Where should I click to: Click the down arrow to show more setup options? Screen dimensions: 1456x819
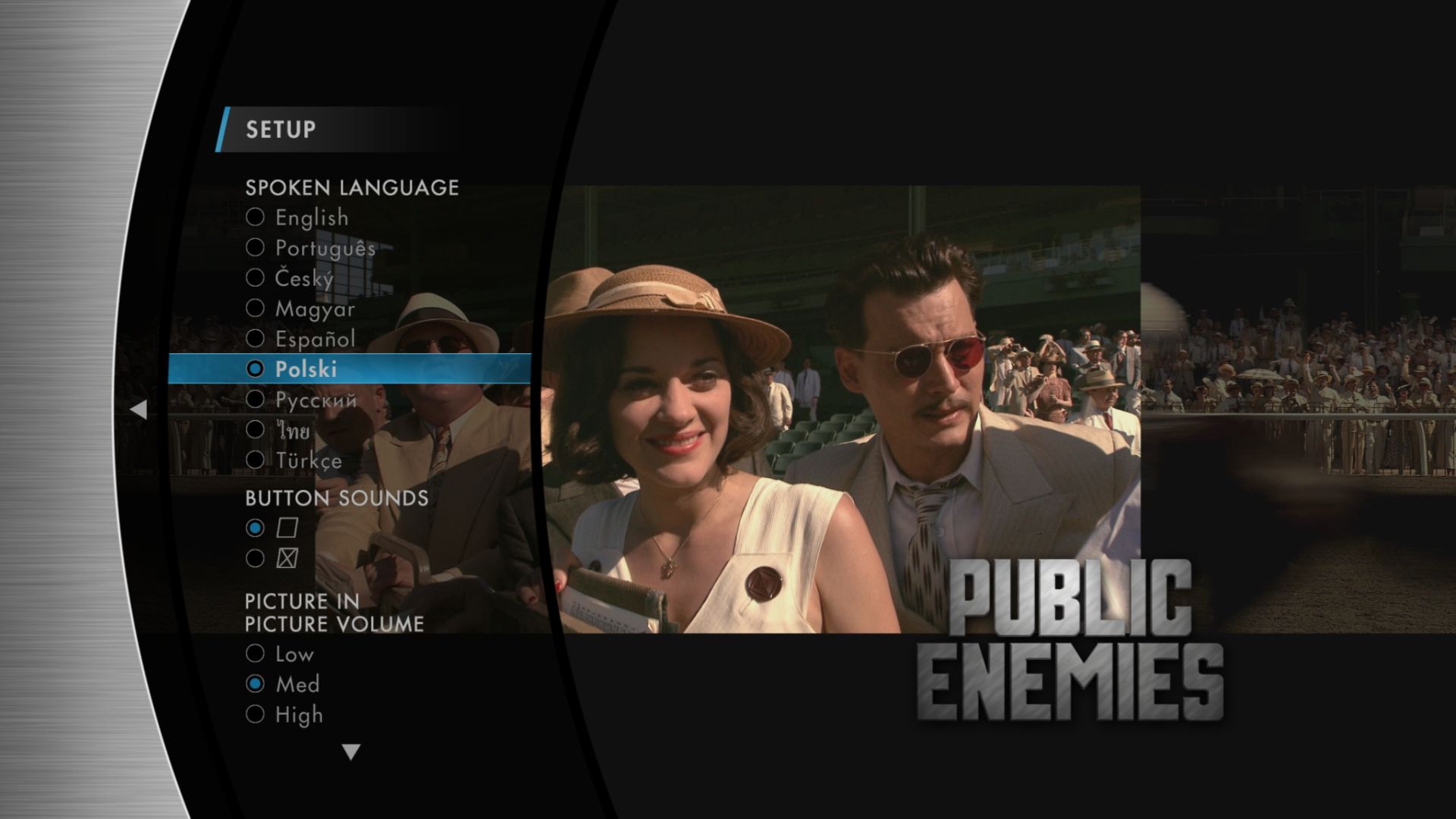point(351,752)
